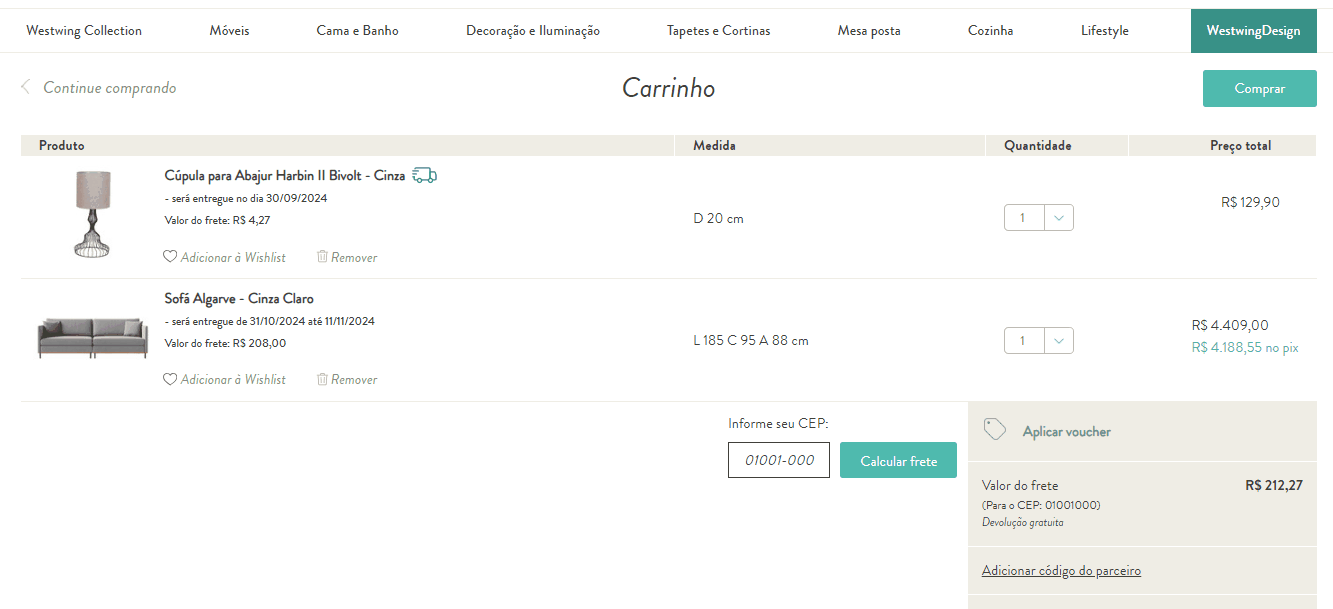1333x609 pixels.
Task: Open the Cúpula para Abajur Harbin II product title
Action: pyautogui.click(x=285, y=175)
